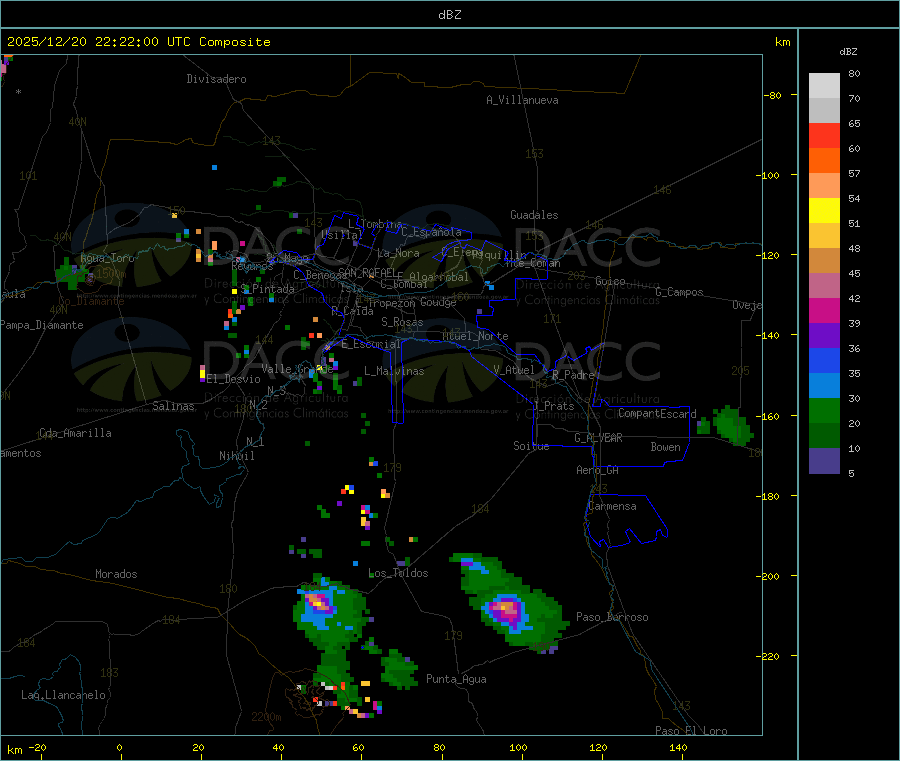Click the Soitue map label

(x=531, y=446)
